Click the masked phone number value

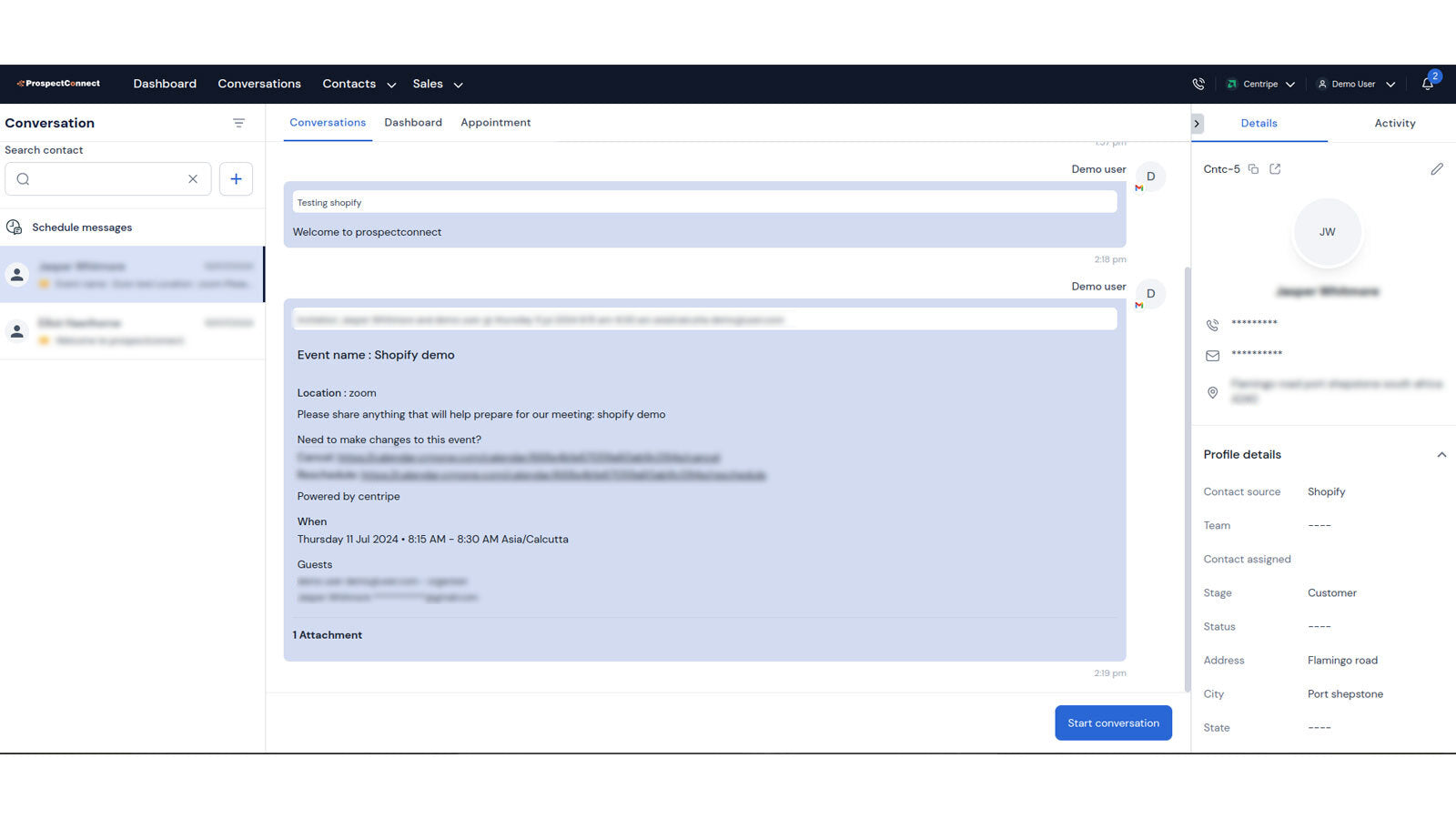click(1255, 323)
